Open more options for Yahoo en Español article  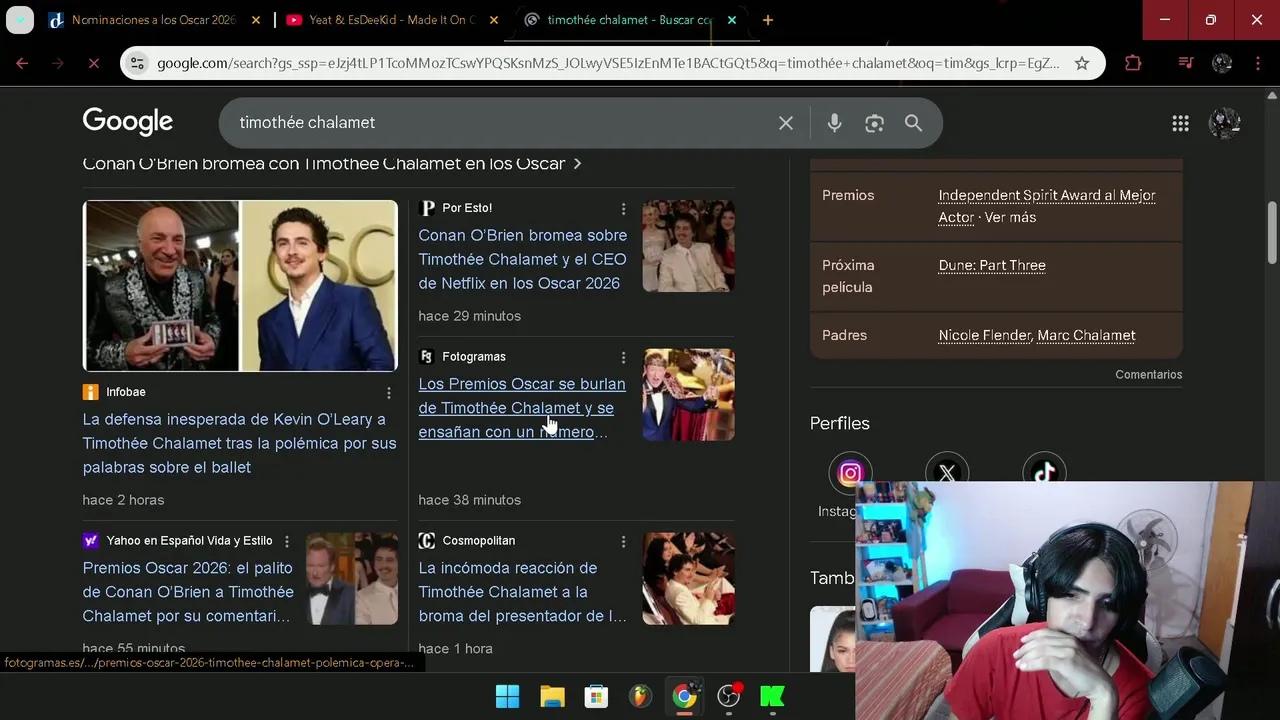point(287,541)
